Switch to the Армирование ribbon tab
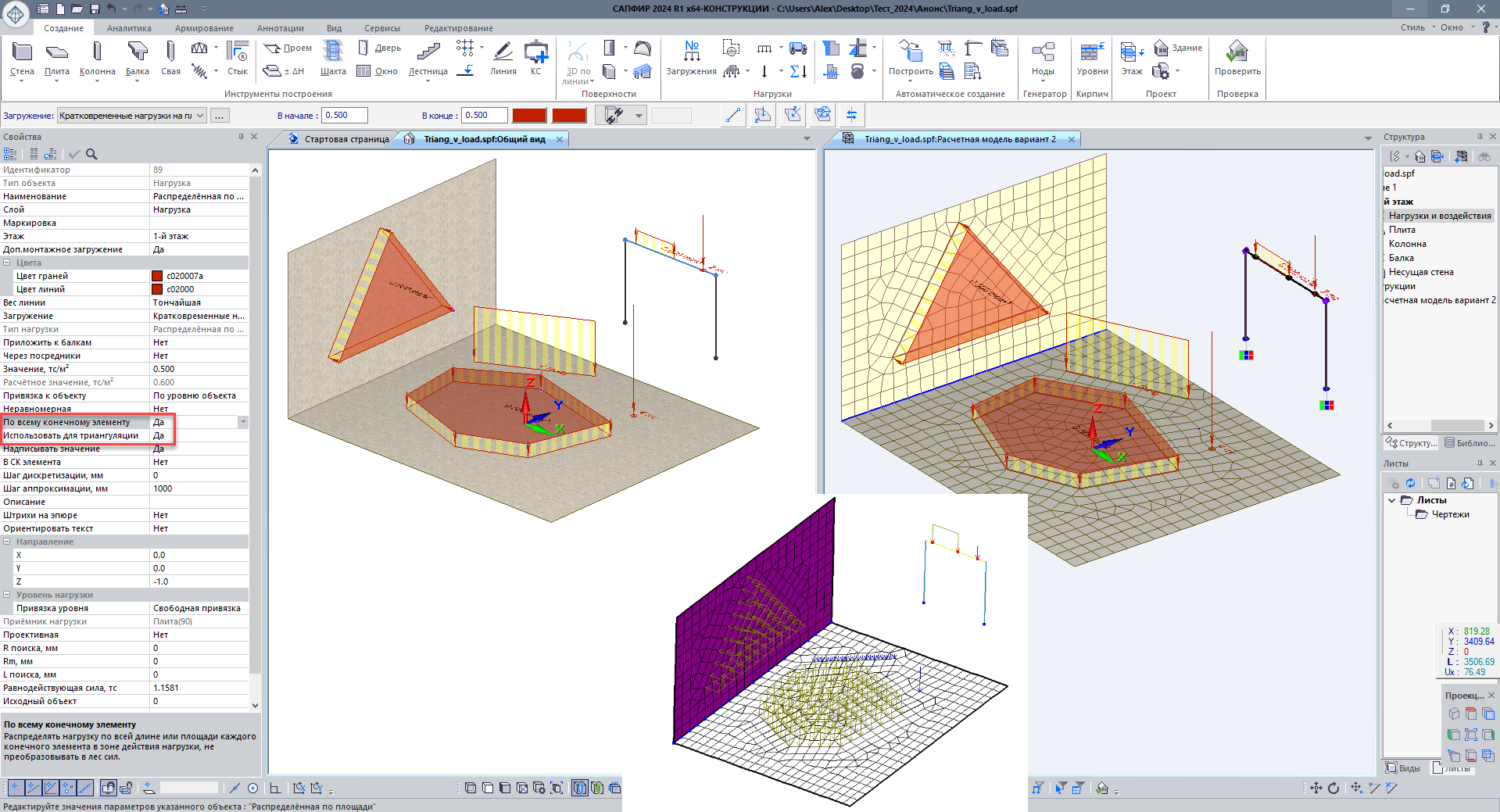Viewport: 1500px width, 812px height. [204, 28]
